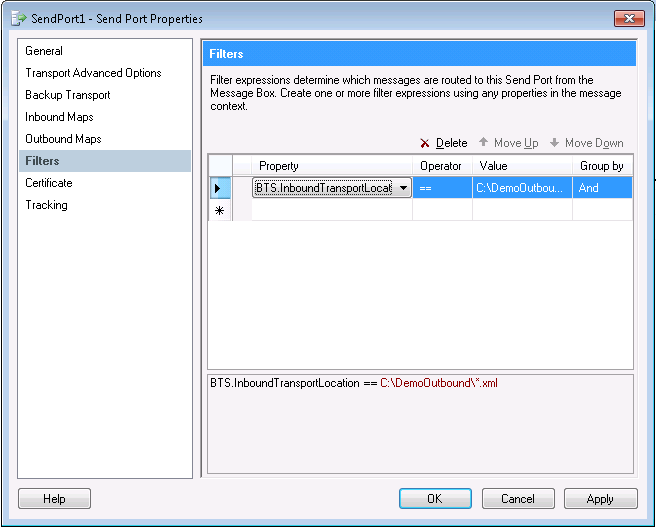Open the Inbound Maps section
656x527 pixels.
click(x=59, y=117)
